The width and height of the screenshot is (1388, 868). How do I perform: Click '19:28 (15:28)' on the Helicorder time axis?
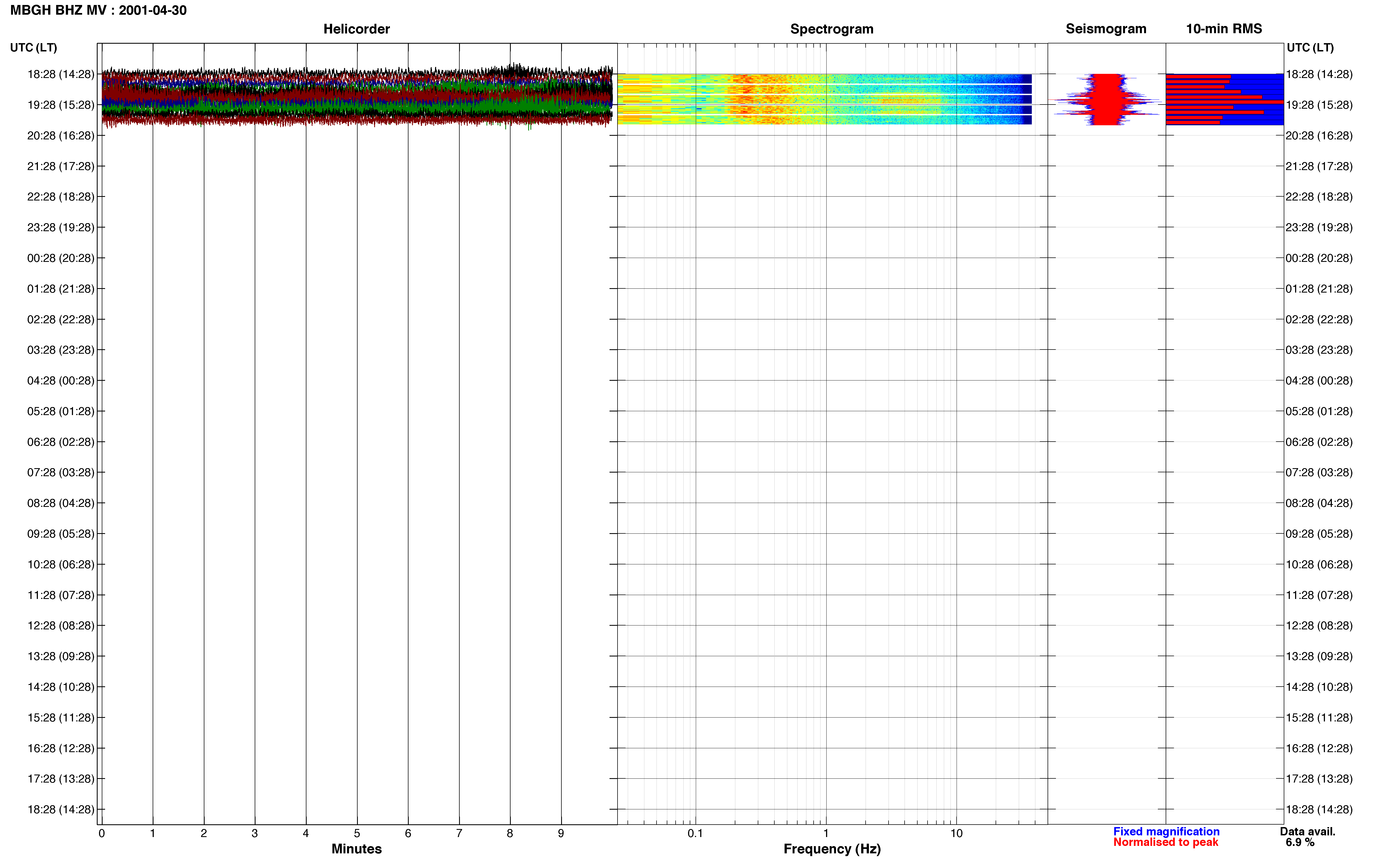61,105
